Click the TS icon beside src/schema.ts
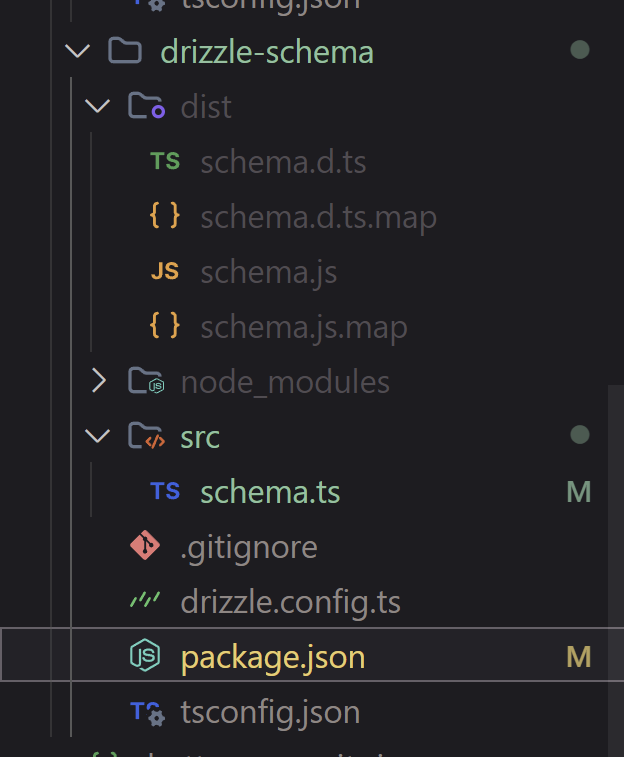Viewport: 624px width, 757px height. pos(165,492)
